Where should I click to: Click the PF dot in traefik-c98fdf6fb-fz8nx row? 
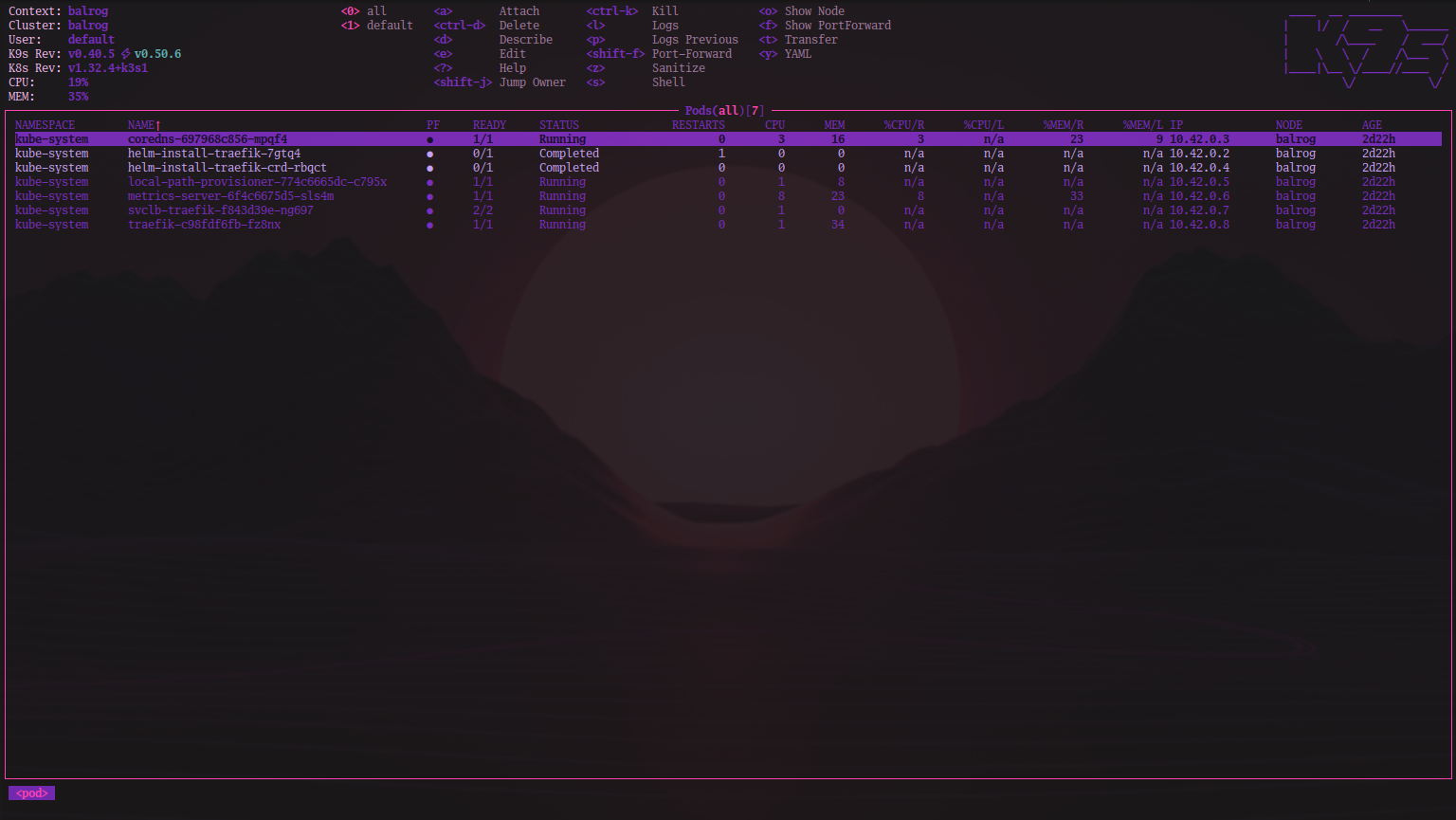point(429,225)
